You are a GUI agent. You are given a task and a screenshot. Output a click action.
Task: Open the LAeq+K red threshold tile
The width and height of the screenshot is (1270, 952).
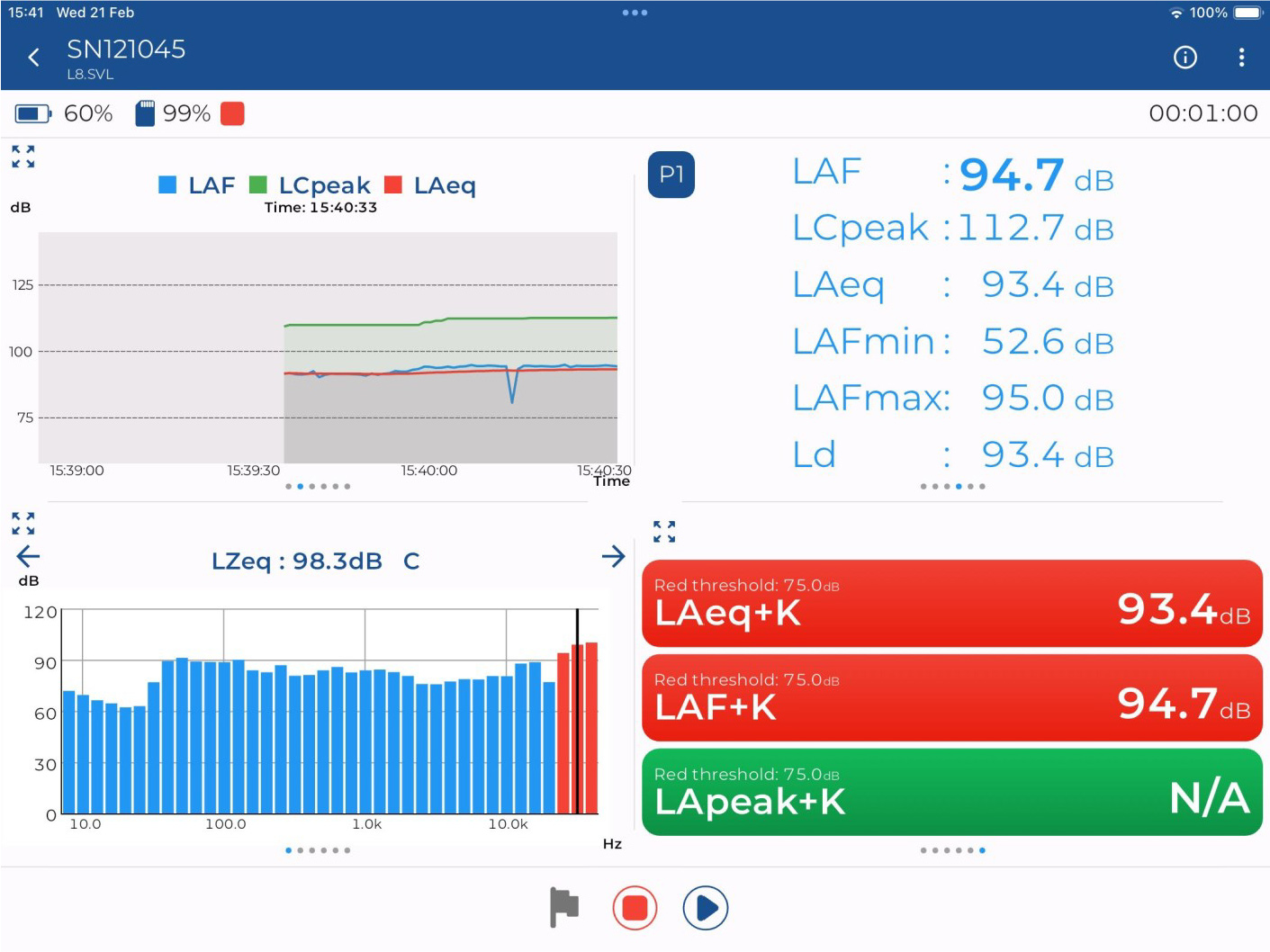[952, 604]
